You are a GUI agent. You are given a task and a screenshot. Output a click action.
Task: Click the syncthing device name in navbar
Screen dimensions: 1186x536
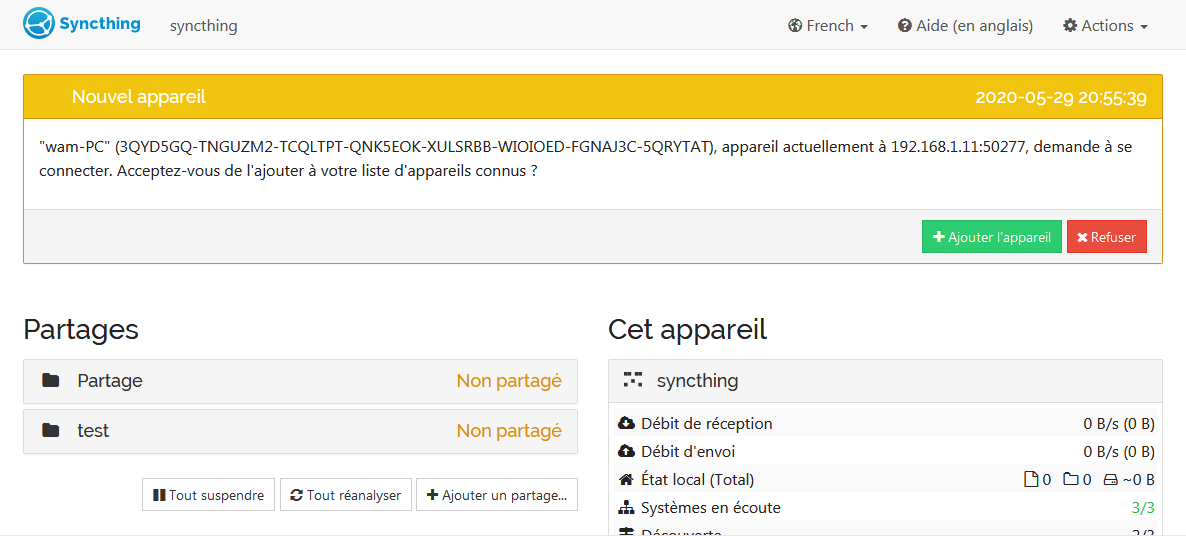point(204,26)
